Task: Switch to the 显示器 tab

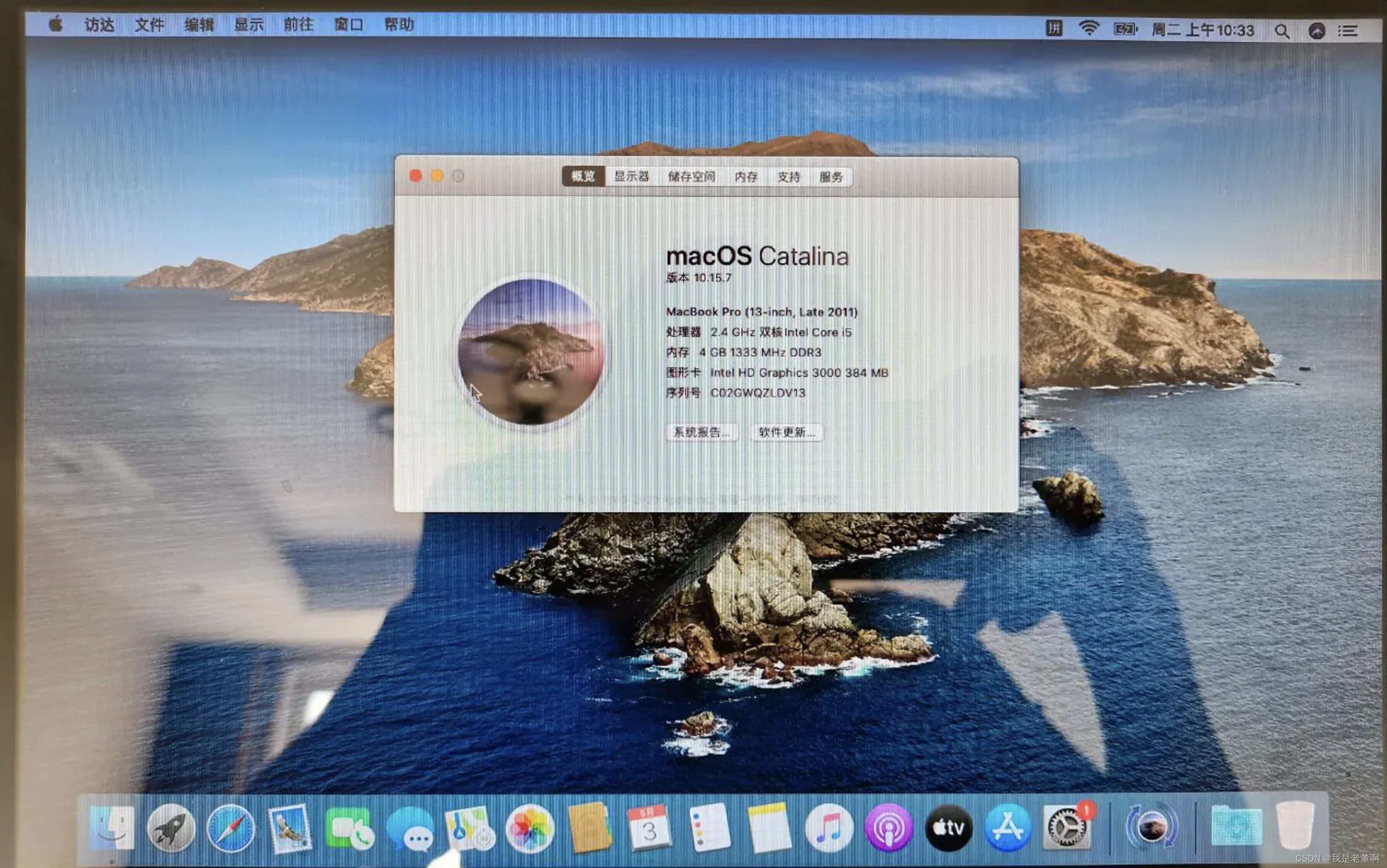Action: 631,177
